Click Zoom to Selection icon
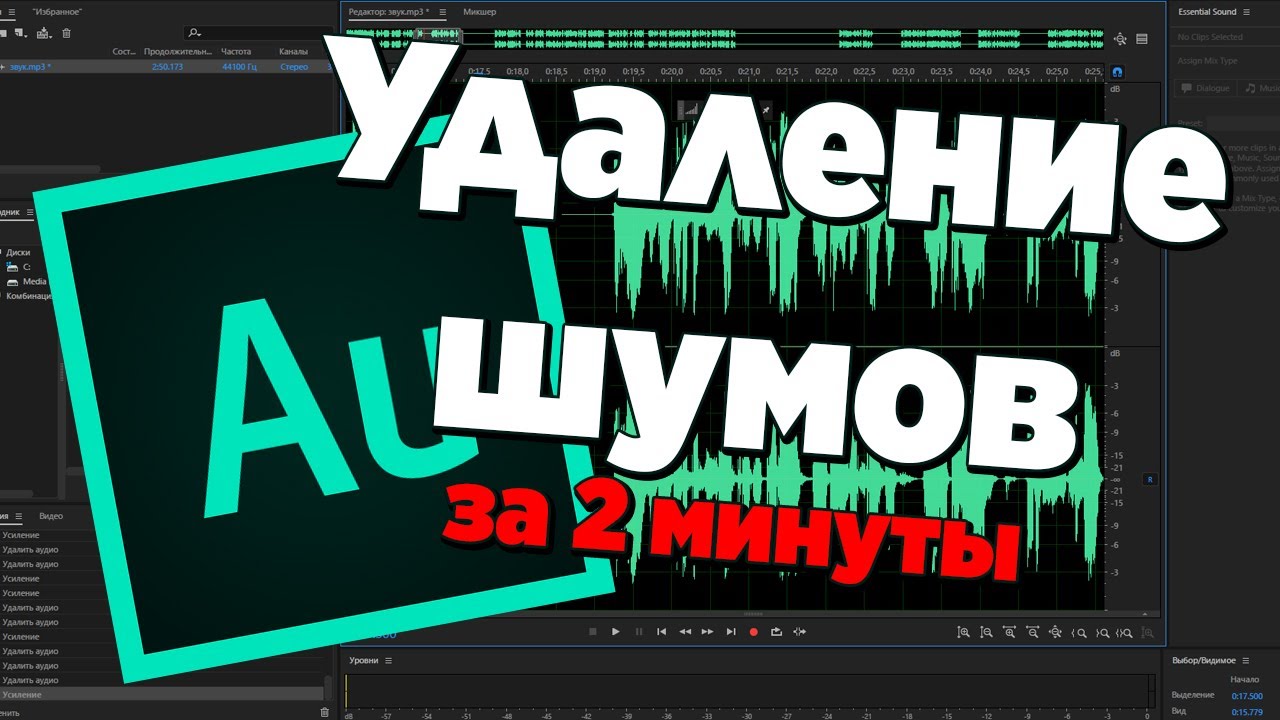The width and height of the screenshot is (1280, 720). (1125, 632)
